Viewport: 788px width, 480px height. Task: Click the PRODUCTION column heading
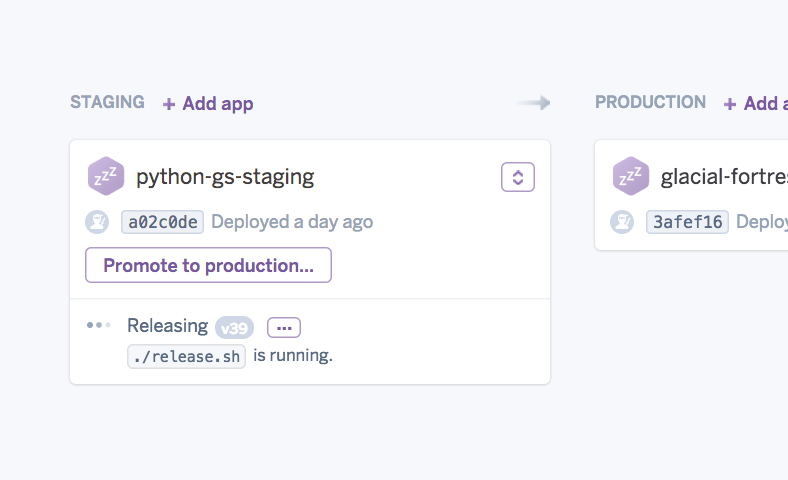pos(650,102)
